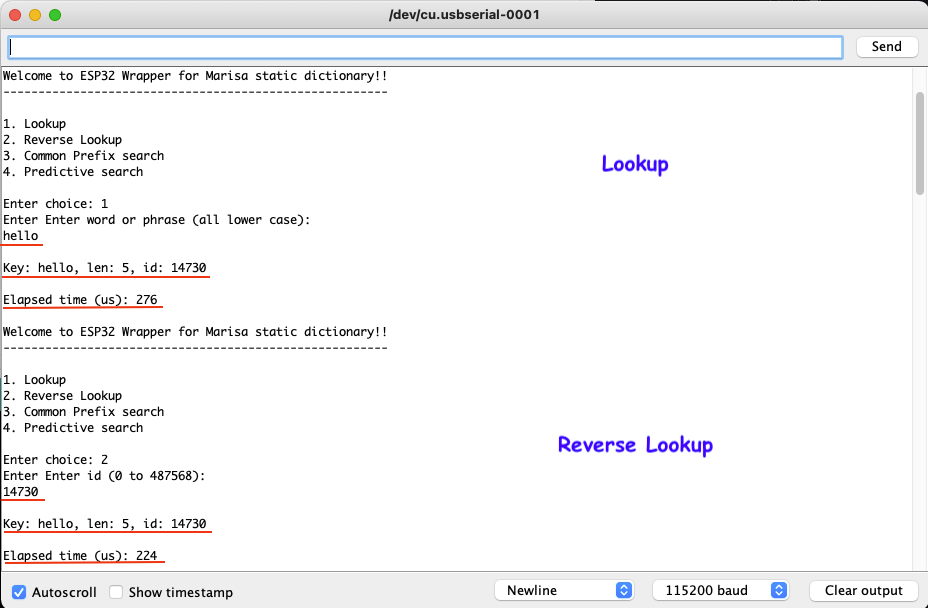Enable the Show timestamp checkbox
928x608 pixels.
[116, 592]
